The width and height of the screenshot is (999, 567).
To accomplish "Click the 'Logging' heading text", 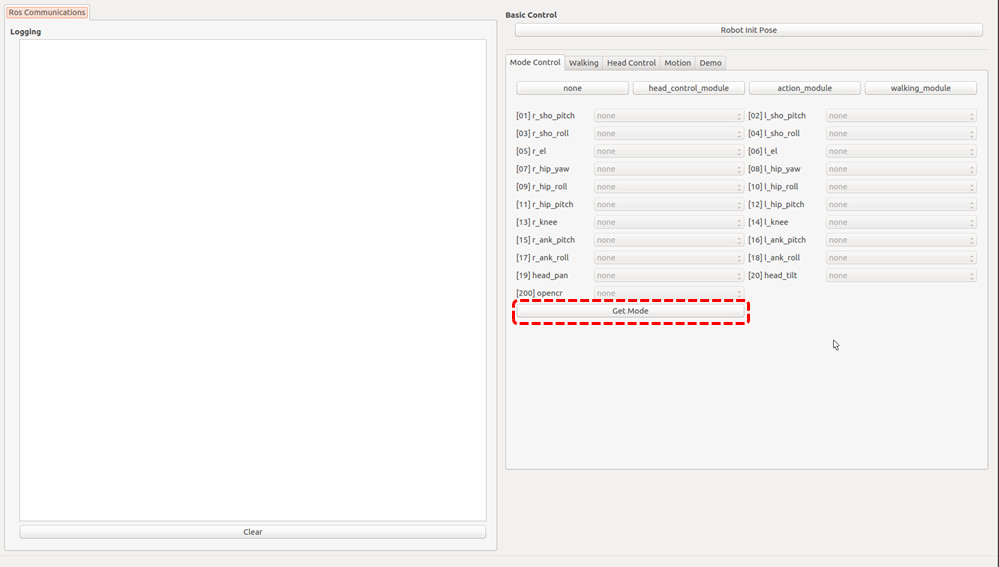I will (x=25, y=32).
